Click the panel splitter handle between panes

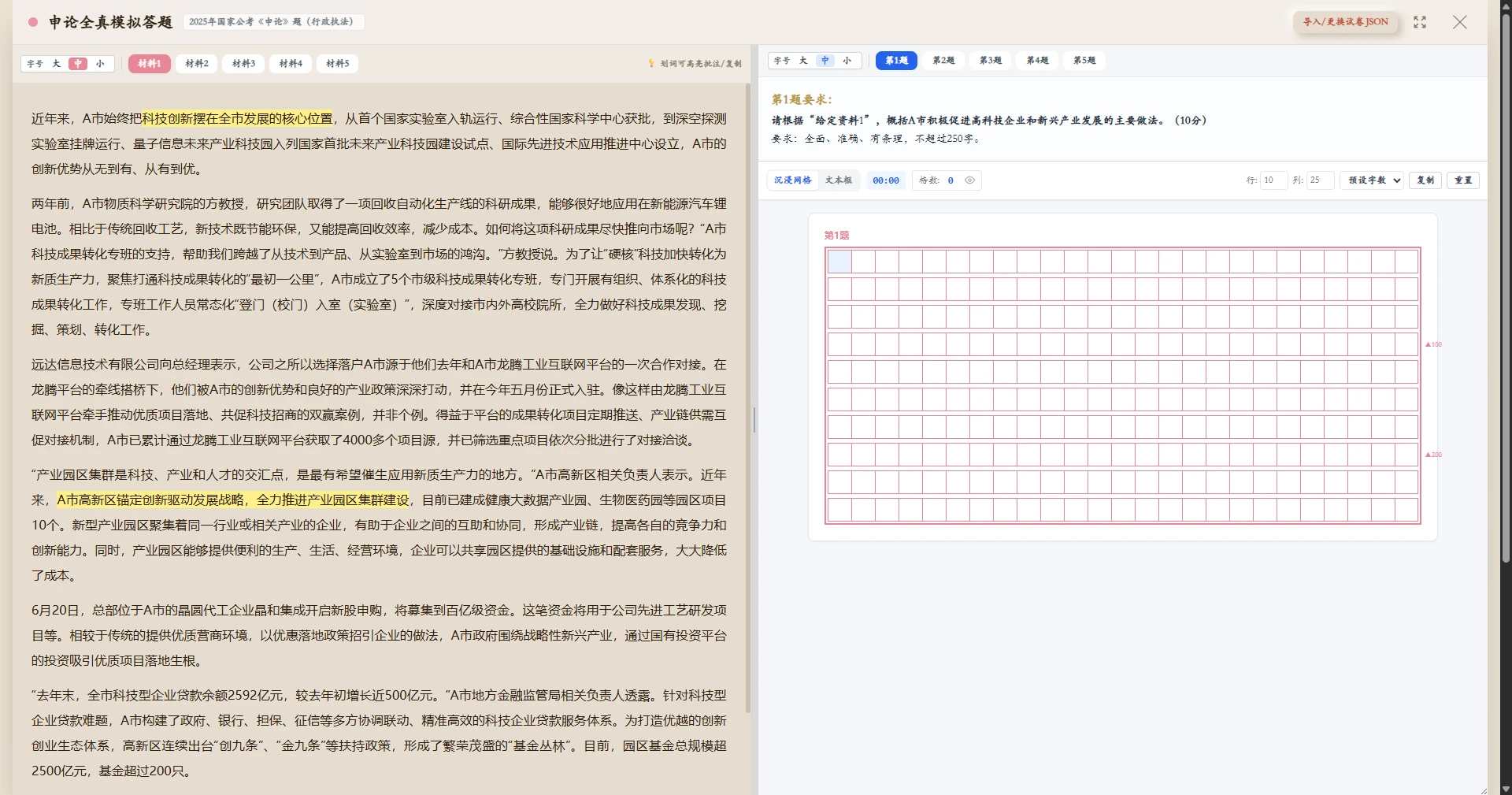[754, 420]
